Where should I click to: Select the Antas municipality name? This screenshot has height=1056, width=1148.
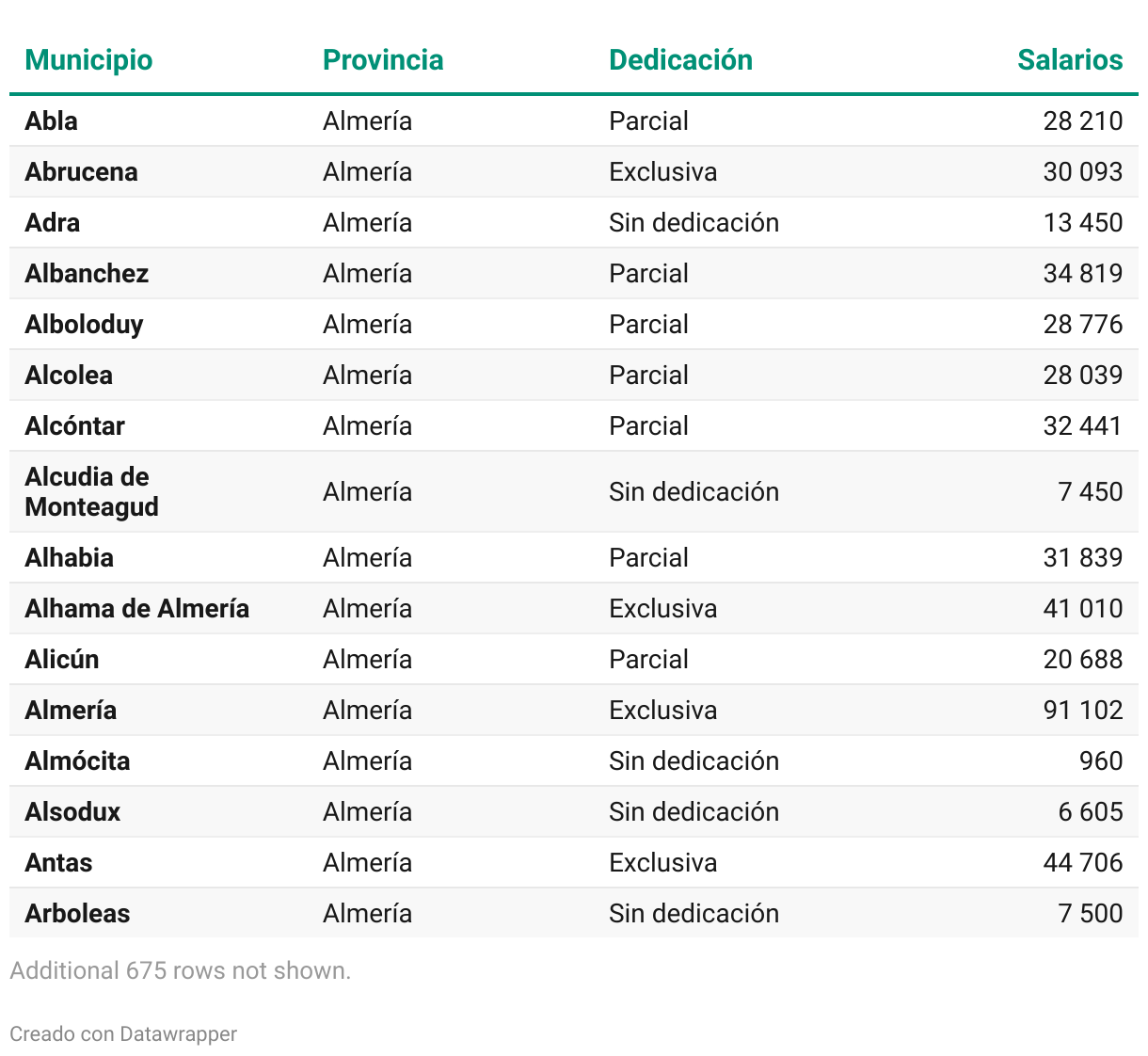(59, 863)
